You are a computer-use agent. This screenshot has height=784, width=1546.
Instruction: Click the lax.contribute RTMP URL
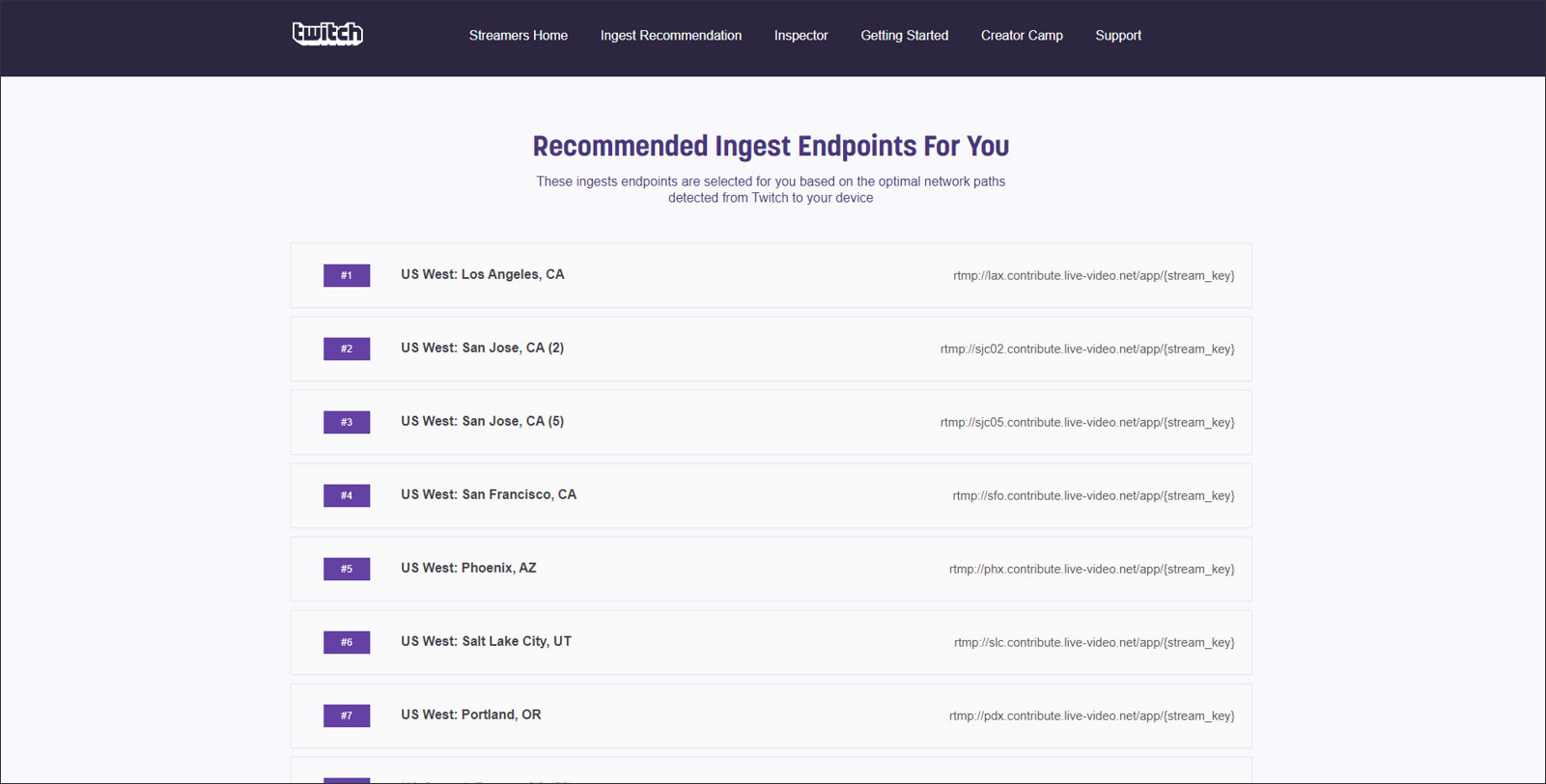pyautogui.click(x=1094, y=276)
